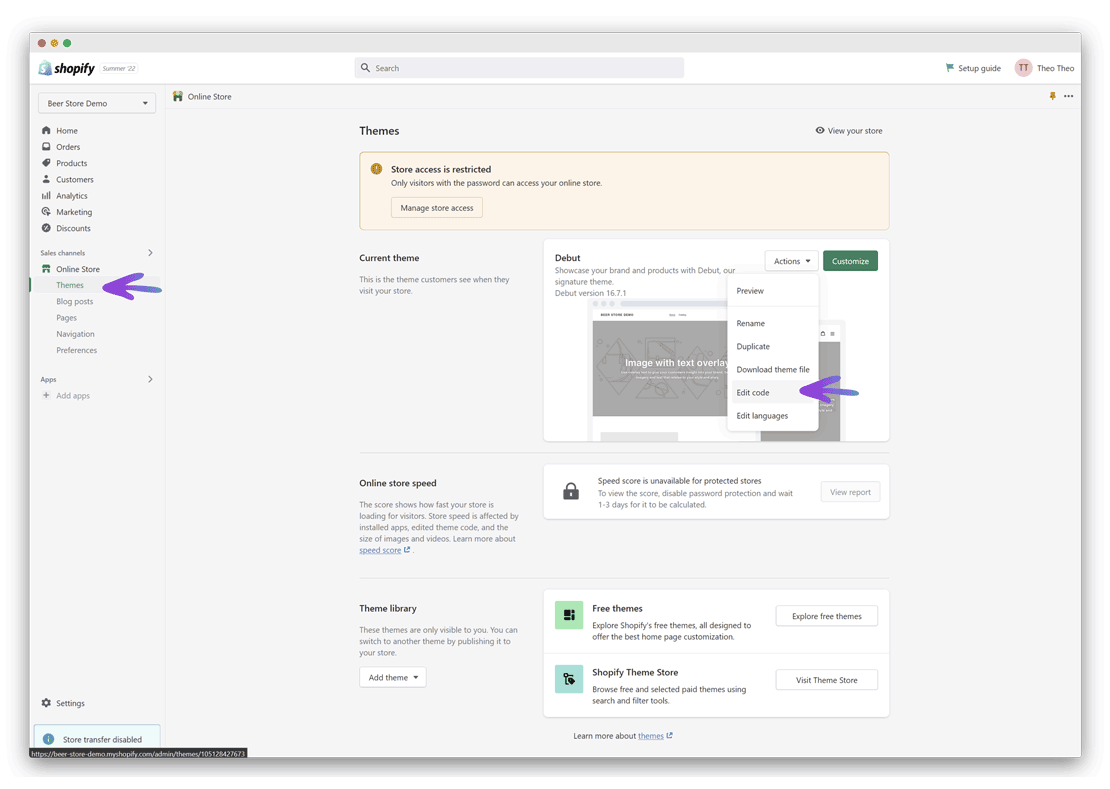Click the search magnifier icon
Viewport: 1110px width, 789px height.
point(365,68)
